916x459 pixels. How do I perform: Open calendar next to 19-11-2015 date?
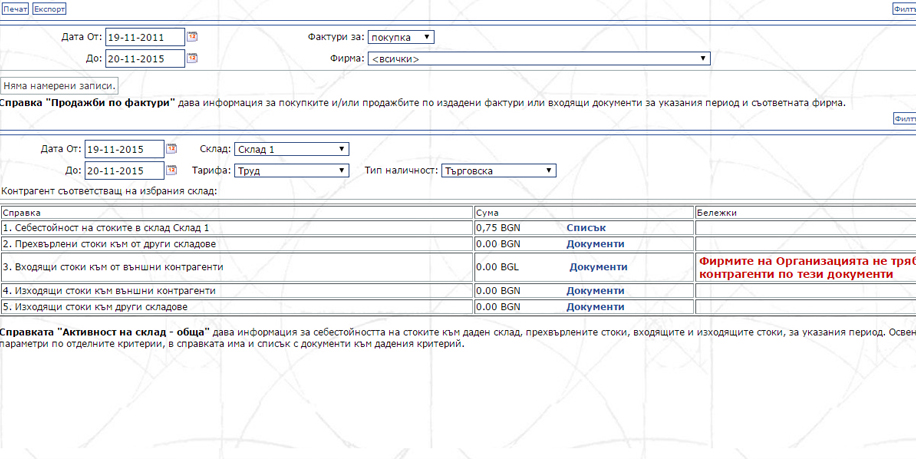point(172,149)
